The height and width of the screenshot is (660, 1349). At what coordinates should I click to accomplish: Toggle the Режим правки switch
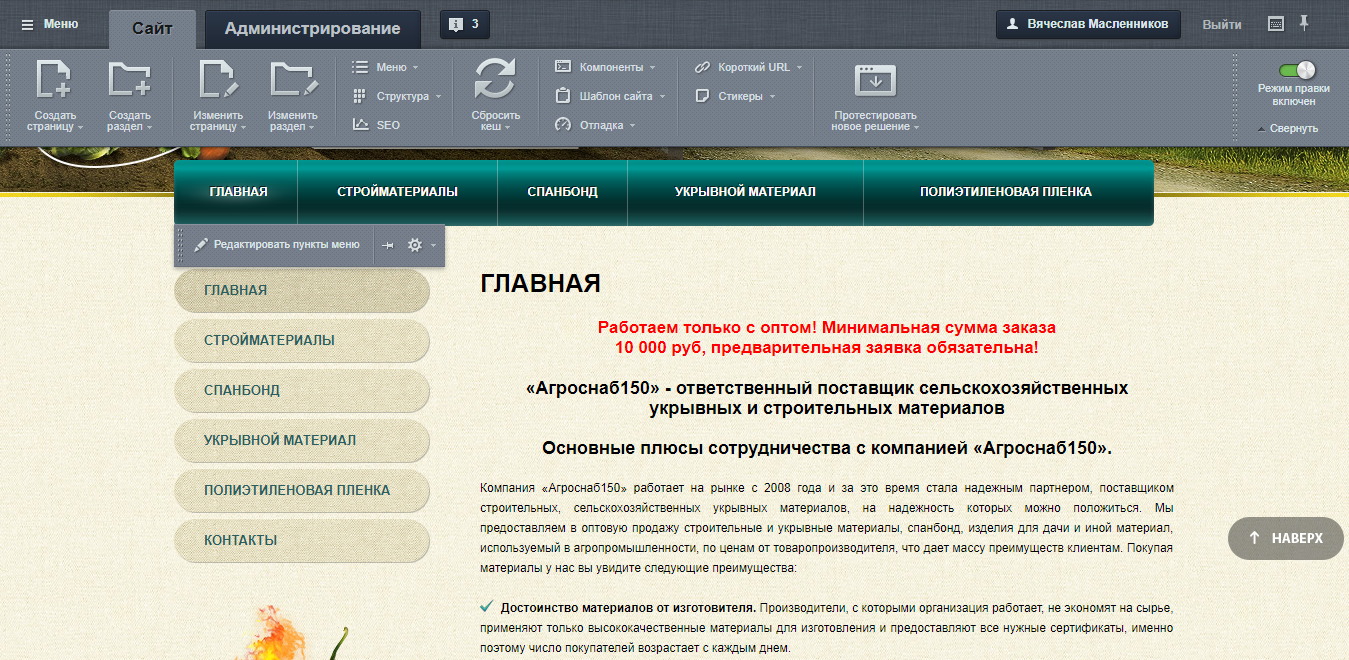(x=1297, y=70)
